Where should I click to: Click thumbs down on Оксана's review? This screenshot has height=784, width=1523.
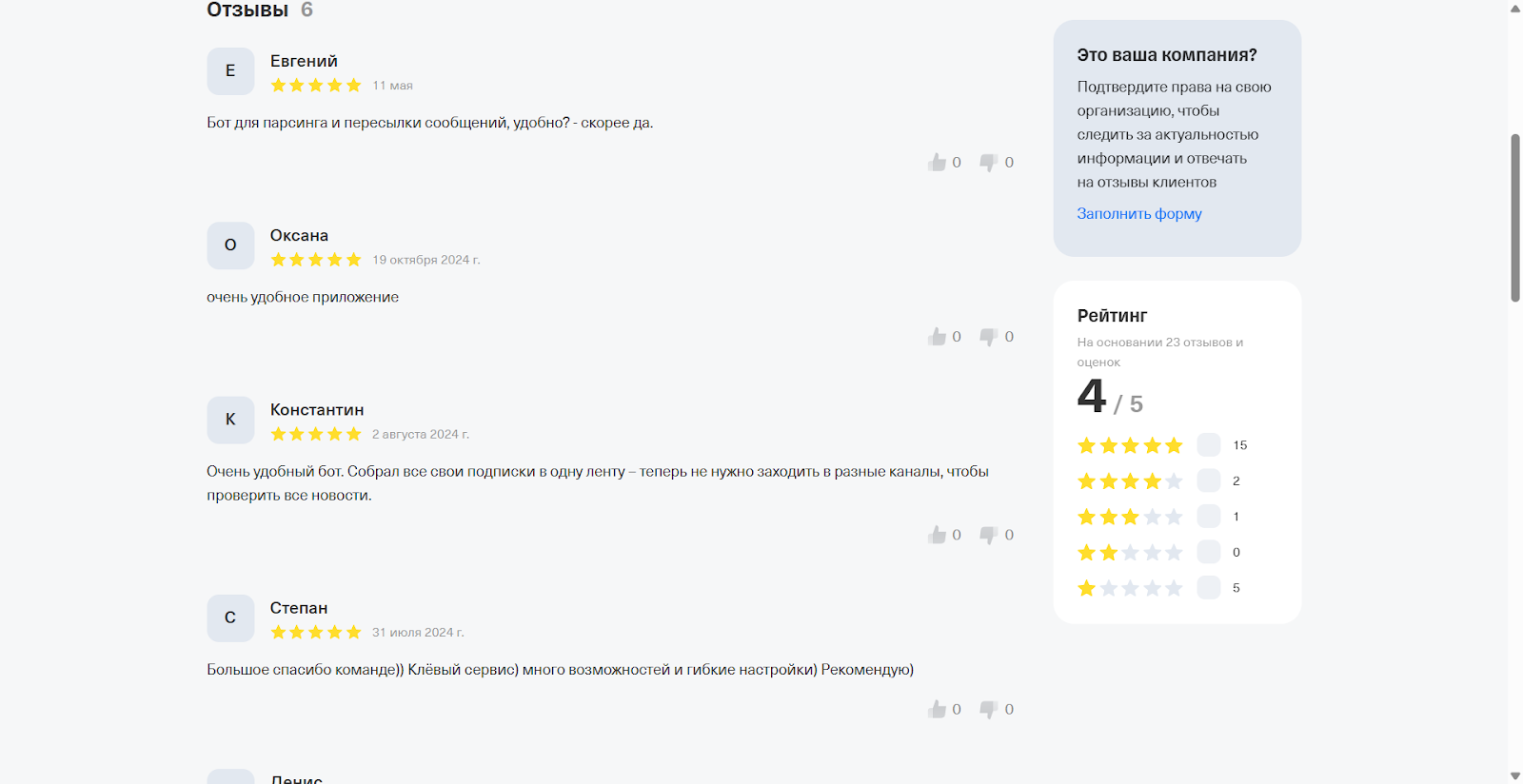coord(989,336)
